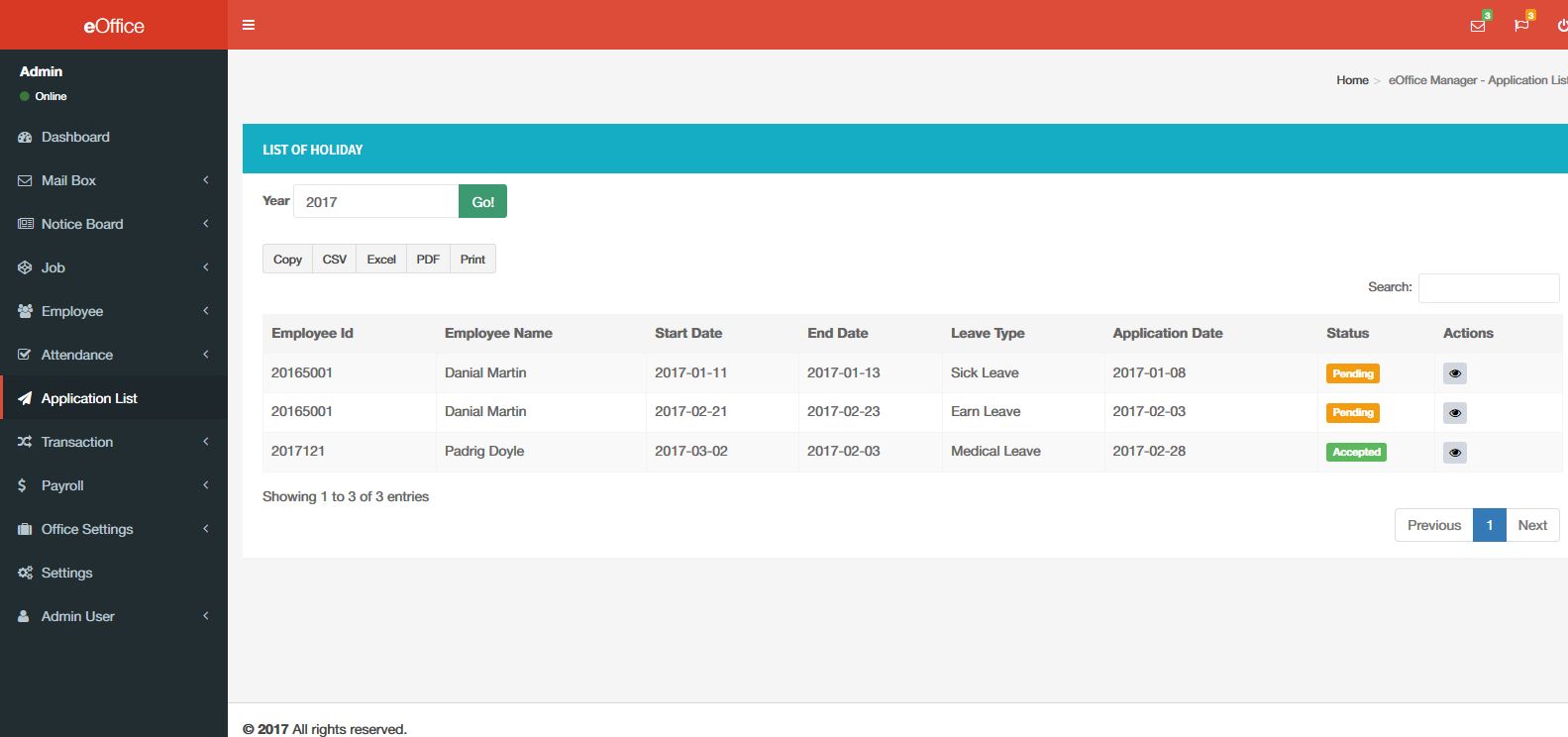Open the mail envelope notifications icon

pyautogui.click(x=1478, y=26)
